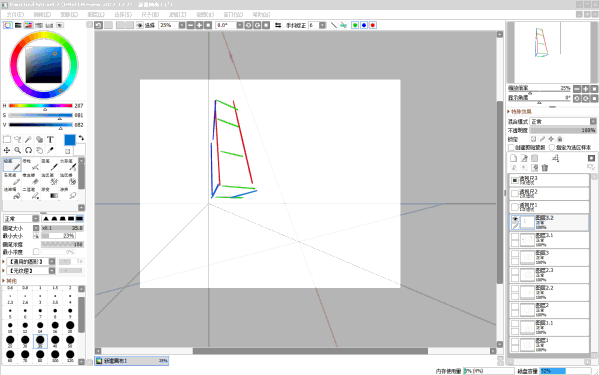Choose the smudge tool preset
Image resolution: width=600 pixels, height=375 pixels.
[68, 193]
